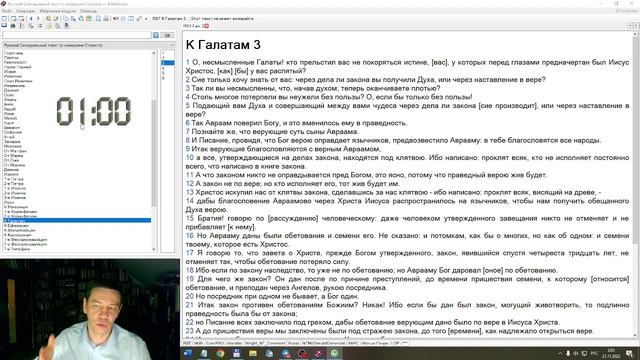Open the Файл menu
The image size is (640, 360).
(7, 11)
